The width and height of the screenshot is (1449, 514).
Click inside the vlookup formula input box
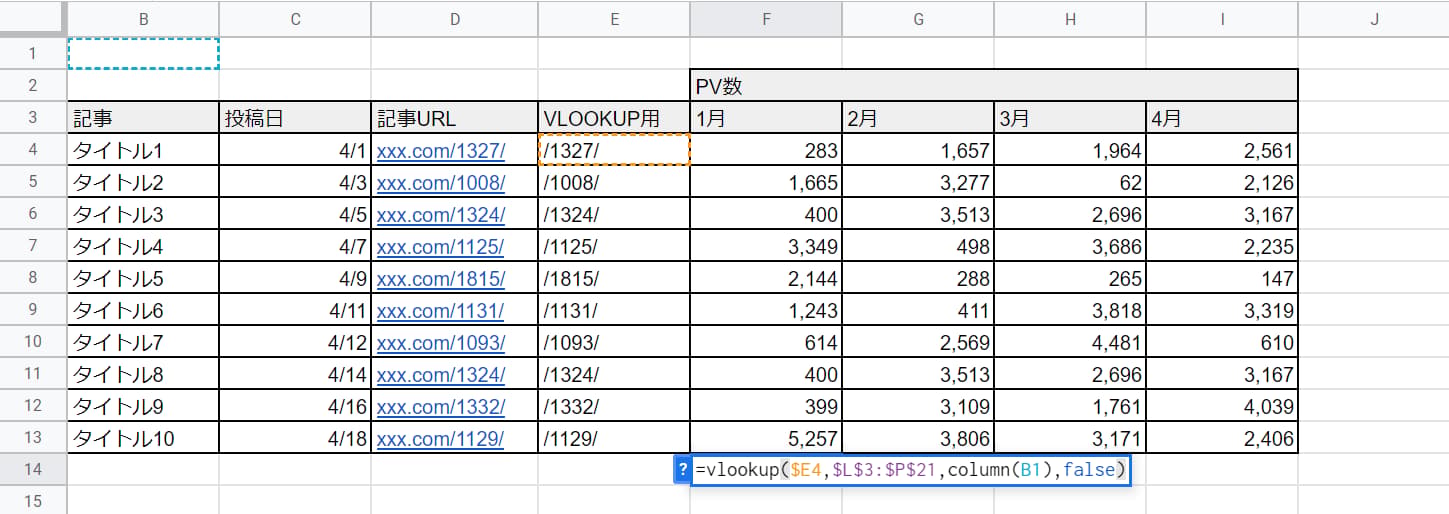click(x=911, y=470)
